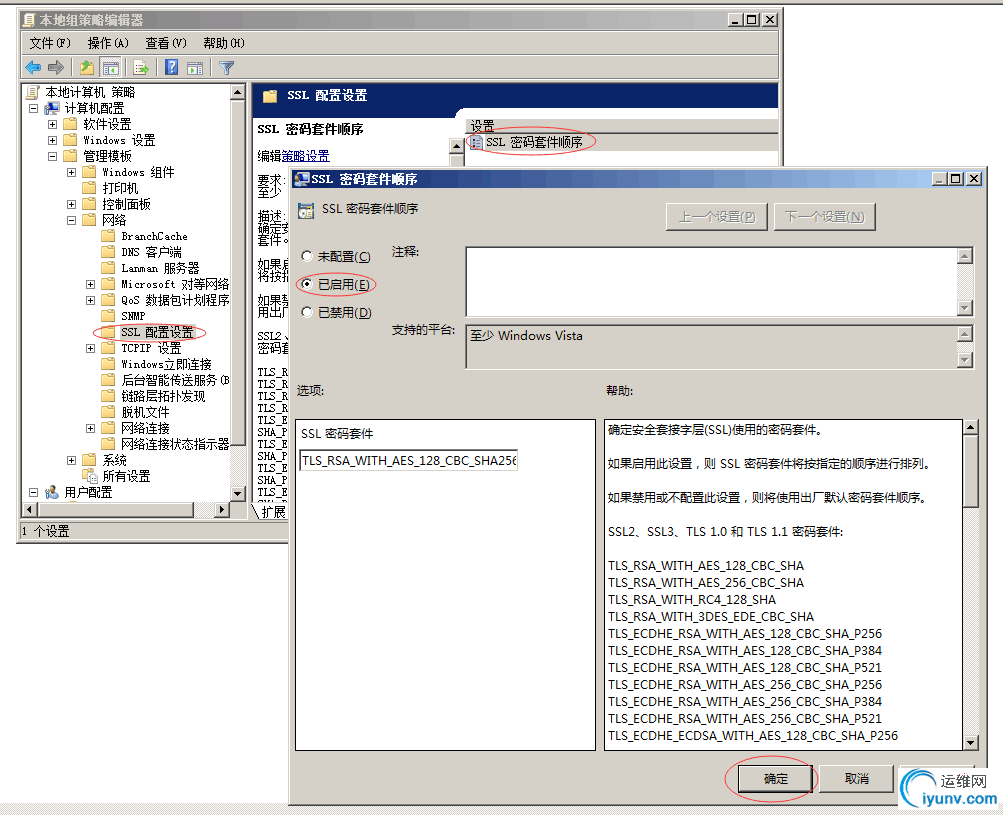Click the Up one level folder icon
Viewport: 1003px width, 815px height.
click(x=87, y=67)
